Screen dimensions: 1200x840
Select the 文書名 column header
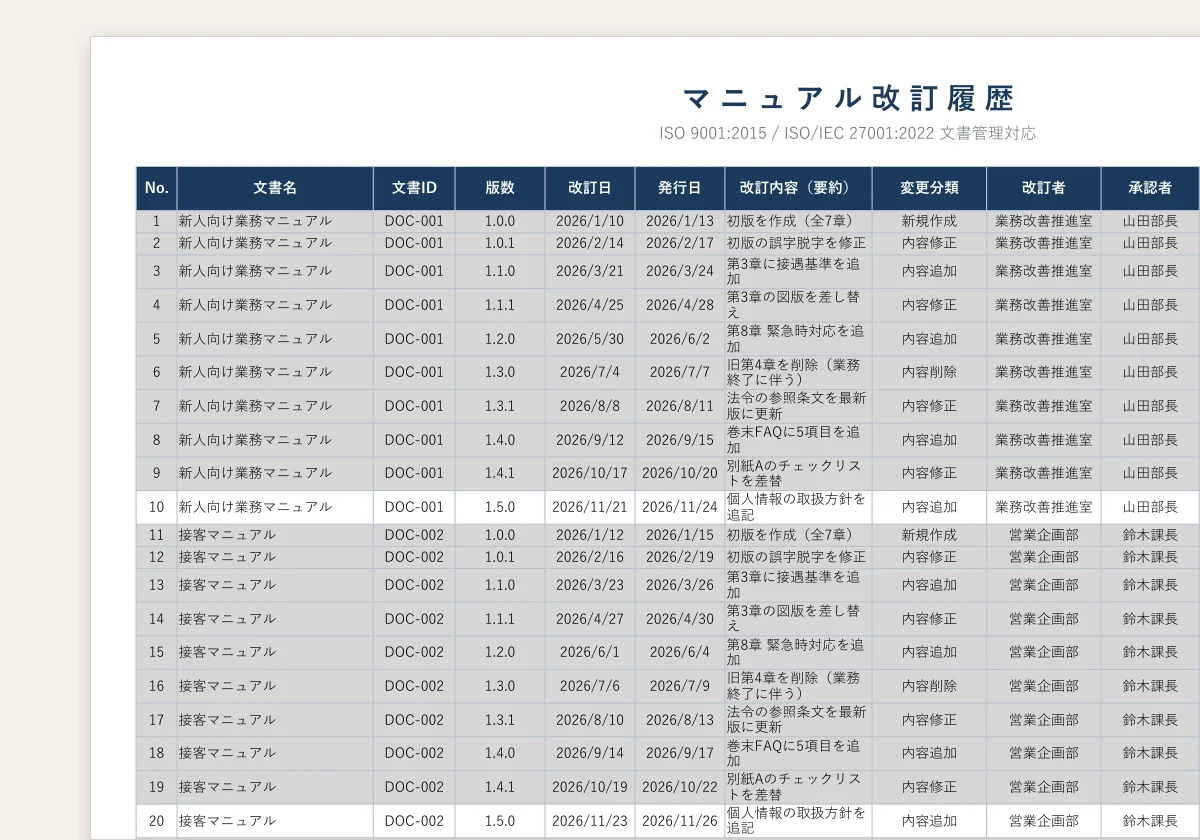(x=275, y=188)
